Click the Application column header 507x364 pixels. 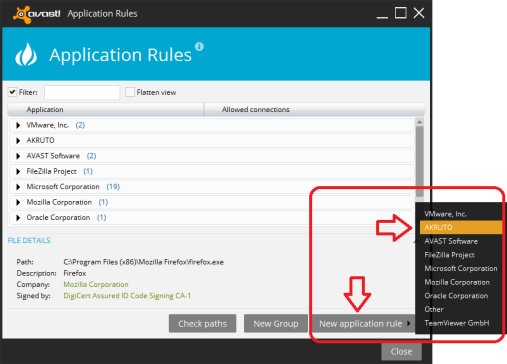tap(105, 109)
